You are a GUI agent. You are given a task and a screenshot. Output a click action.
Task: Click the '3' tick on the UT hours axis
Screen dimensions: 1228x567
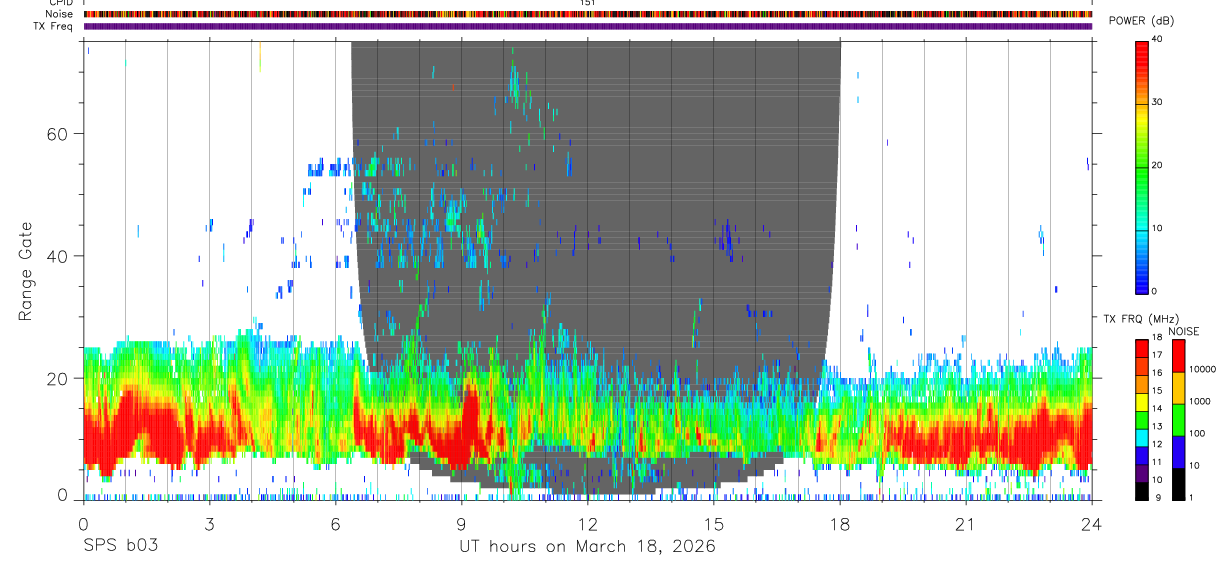[x=209, y=524]
